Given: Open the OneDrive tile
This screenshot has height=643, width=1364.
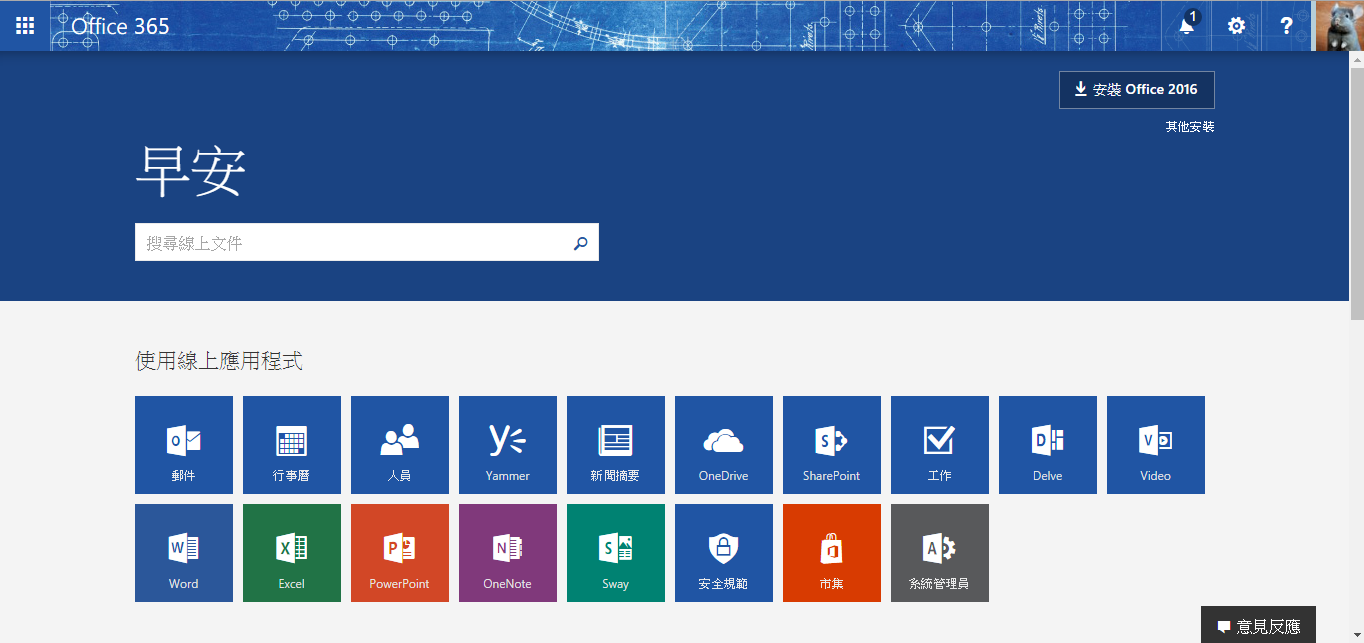Looking at the screenshot, I should [724, 445].
